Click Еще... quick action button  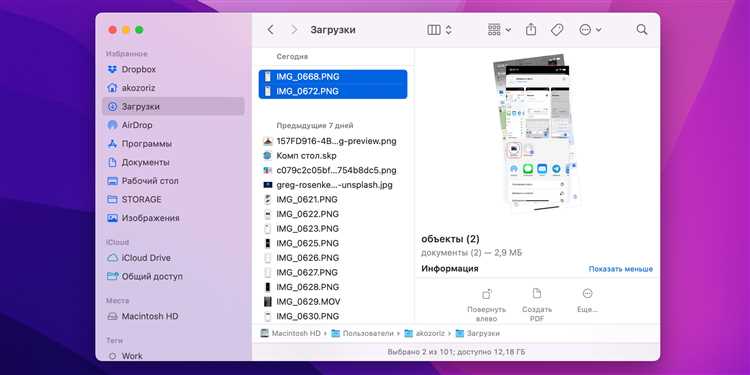[x=587, y=301]
